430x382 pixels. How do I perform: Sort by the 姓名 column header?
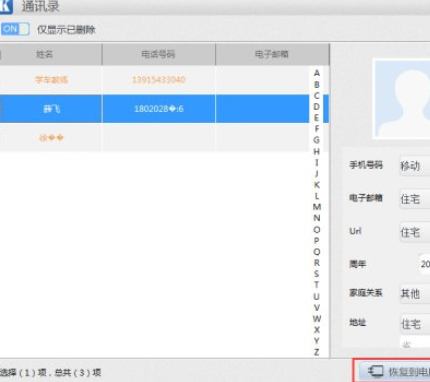51,54
